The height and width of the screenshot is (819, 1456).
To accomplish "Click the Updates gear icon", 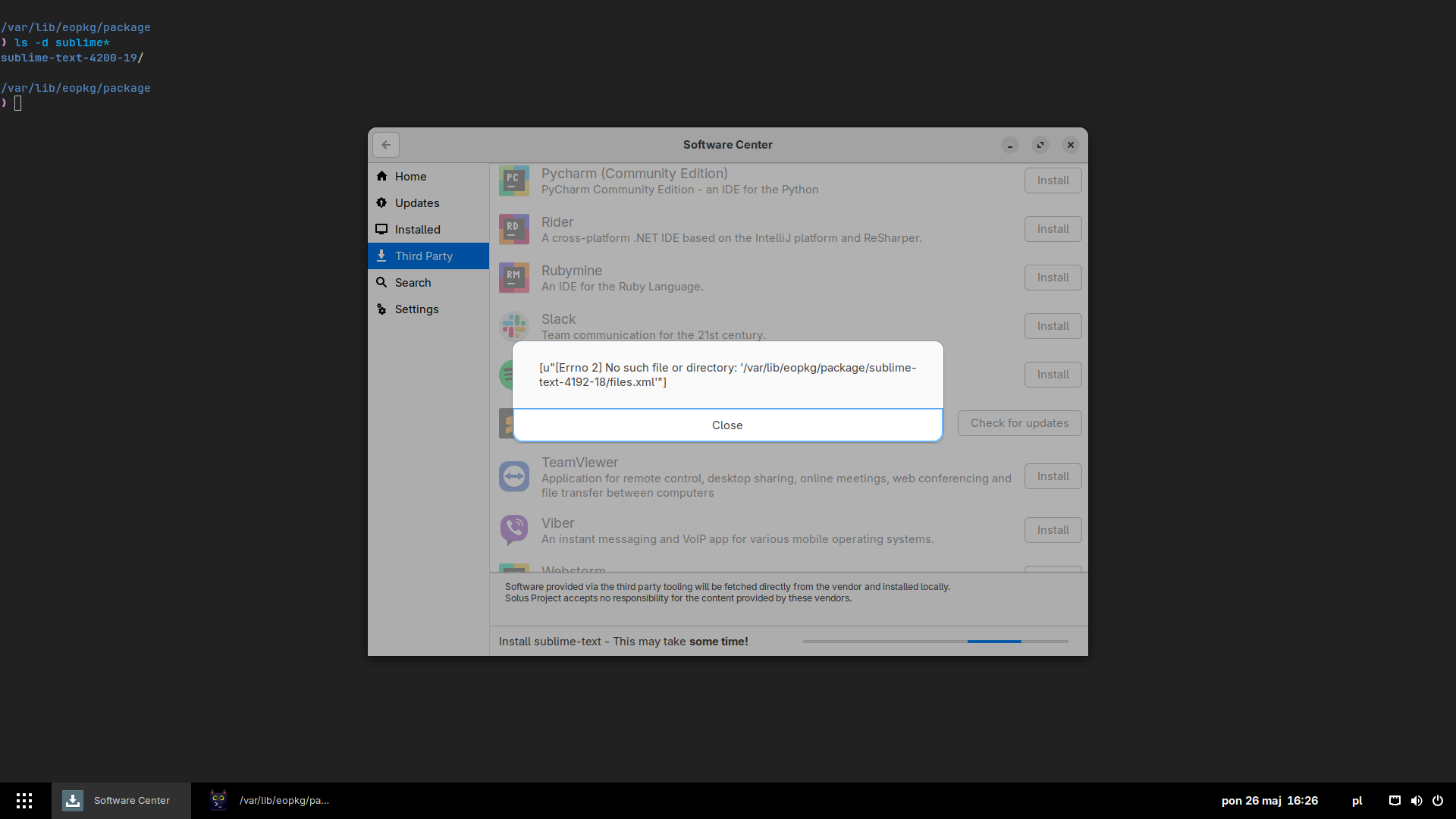I will (381, 202).
